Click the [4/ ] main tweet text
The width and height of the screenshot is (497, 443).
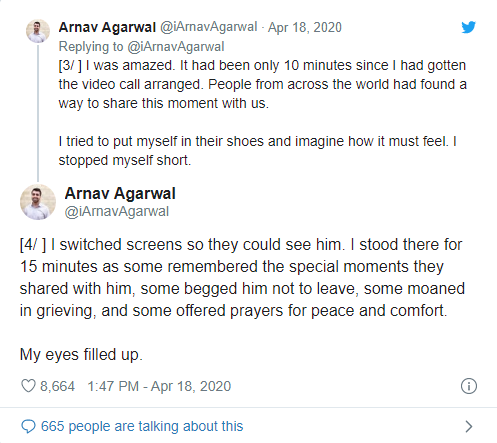242,277
